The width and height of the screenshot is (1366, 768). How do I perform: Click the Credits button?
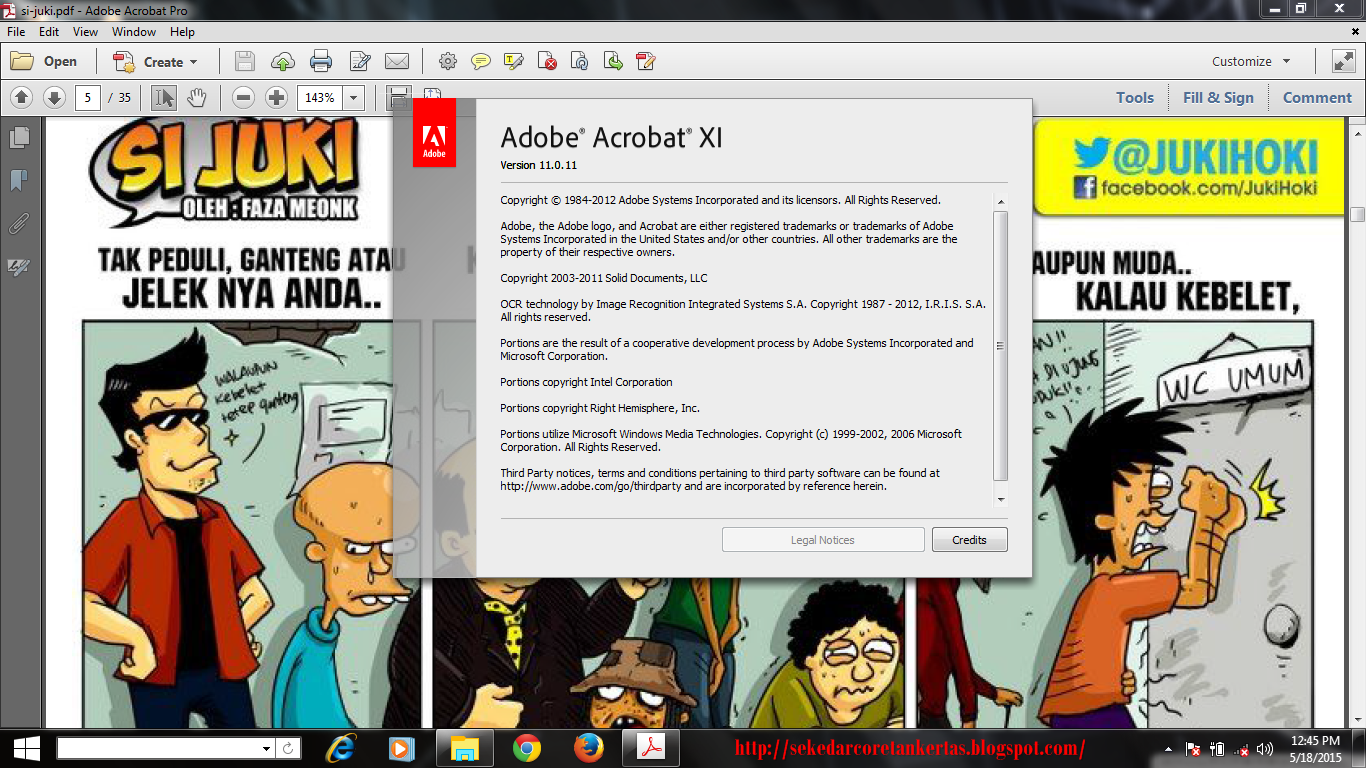point(969,540)
